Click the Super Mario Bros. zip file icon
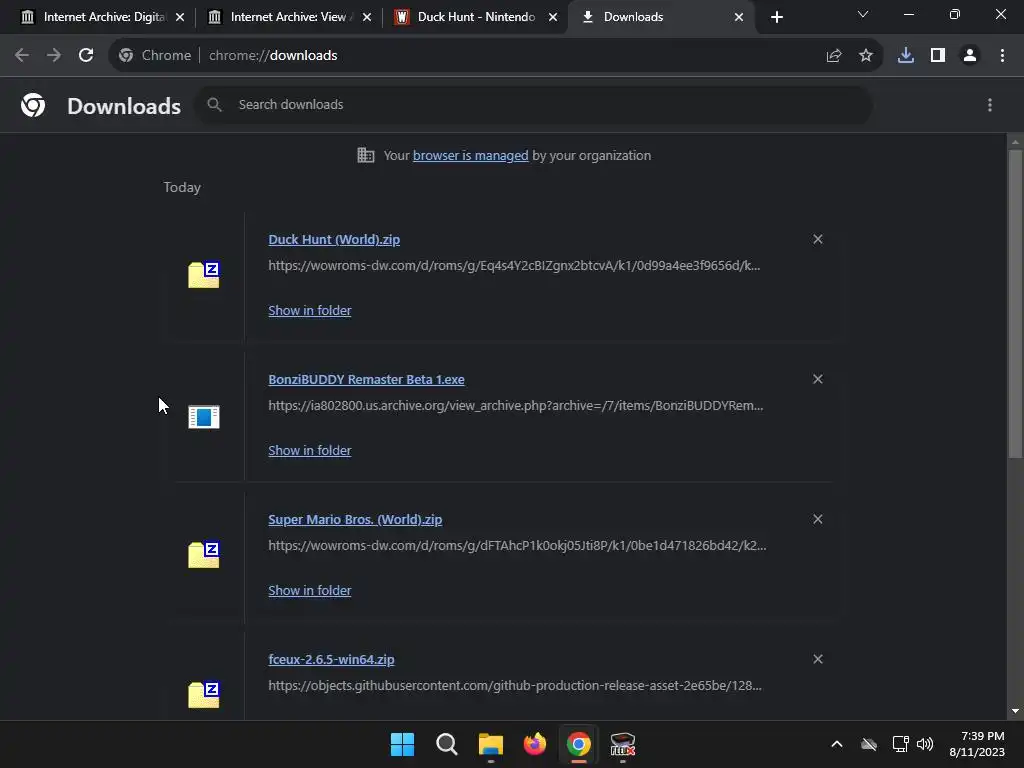1024x768 pixels. click(x=204, y=554)
